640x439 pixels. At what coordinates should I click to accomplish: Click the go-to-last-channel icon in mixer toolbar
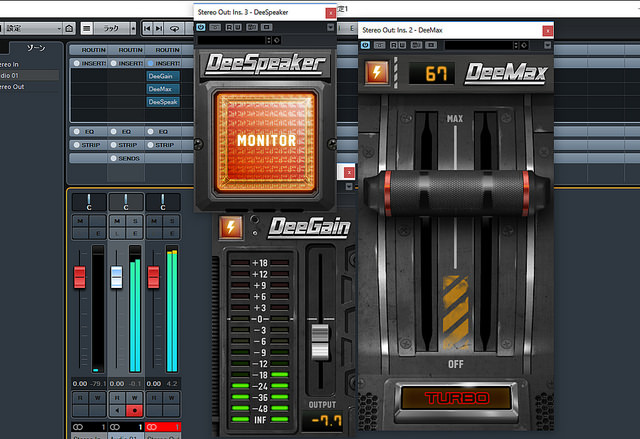[x=159, y=28]
